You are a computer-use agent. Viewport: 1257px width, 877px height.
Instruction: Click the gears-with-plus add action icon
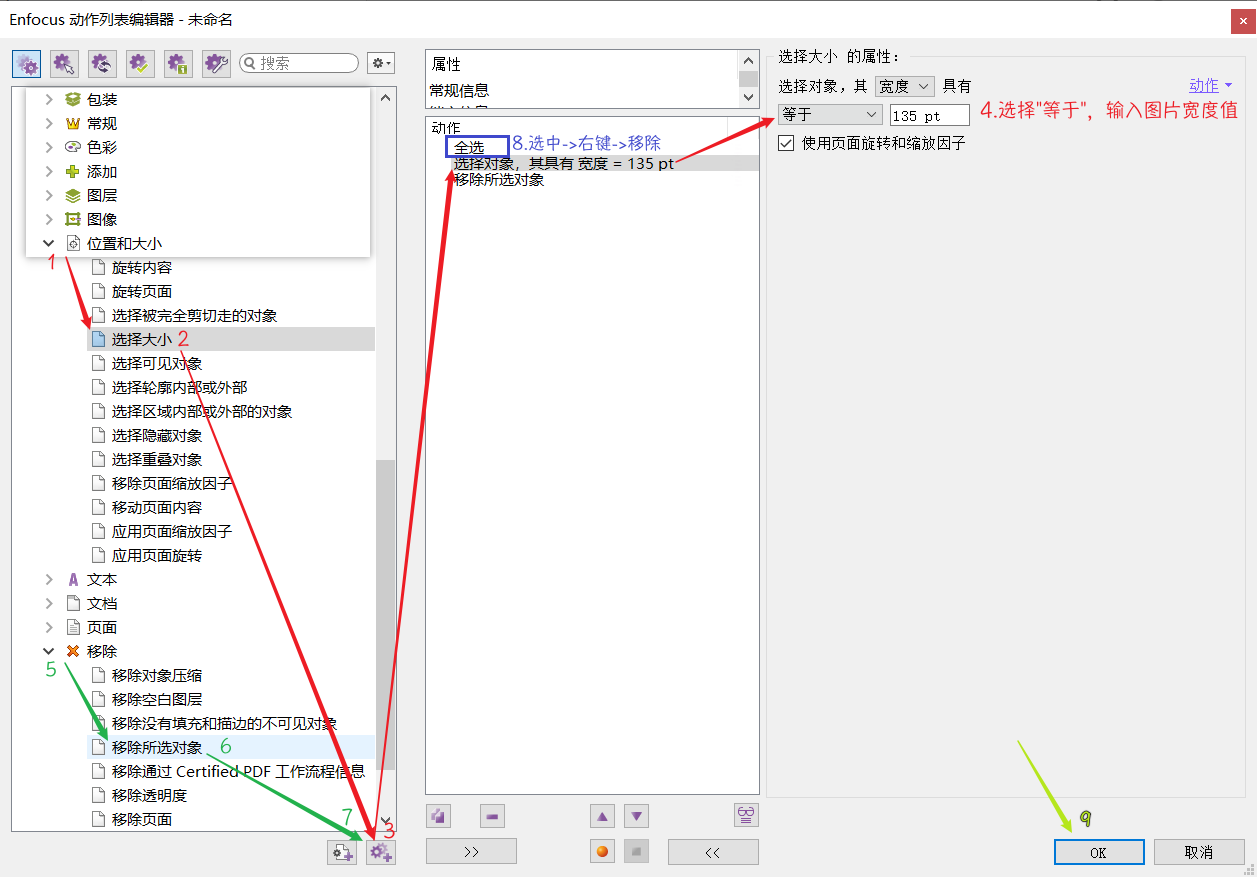coord(380,852)
